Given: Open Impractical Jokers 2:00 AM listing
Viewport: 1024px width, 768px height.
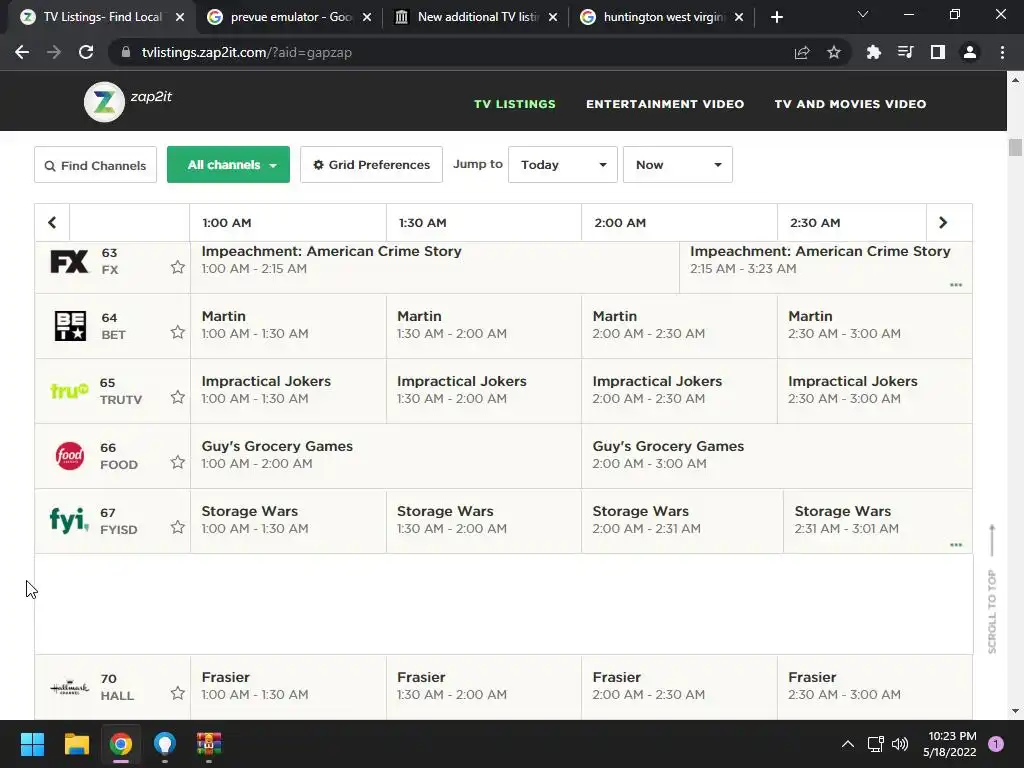Looking at the screenshot, I should pos(679,391).
